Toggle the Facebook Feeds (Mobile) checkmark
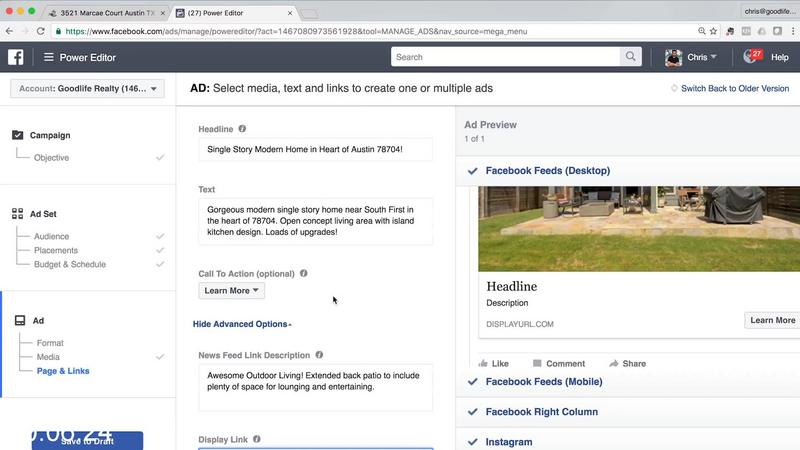Image resolution: width=800 pixels, height=450 pixels. pyautogui.click(x=472, y=381)
